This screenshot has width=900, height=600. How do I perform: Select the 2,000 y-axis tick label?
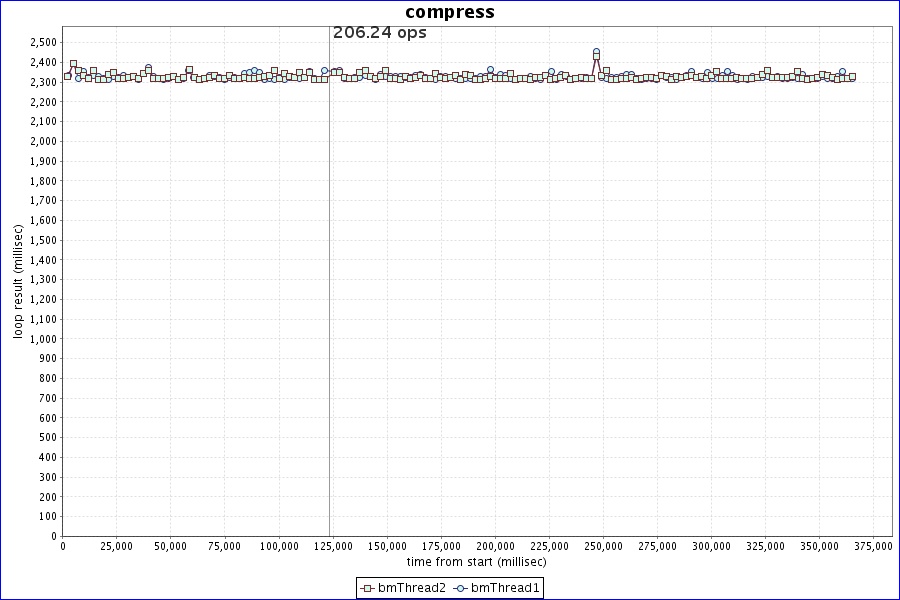point(43,141)
